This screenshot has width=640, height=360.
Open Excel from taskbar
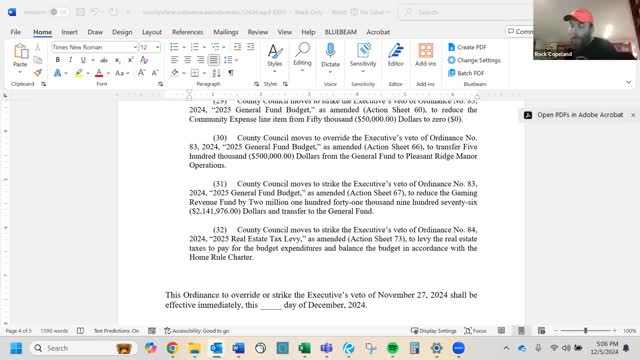(304, 348)
